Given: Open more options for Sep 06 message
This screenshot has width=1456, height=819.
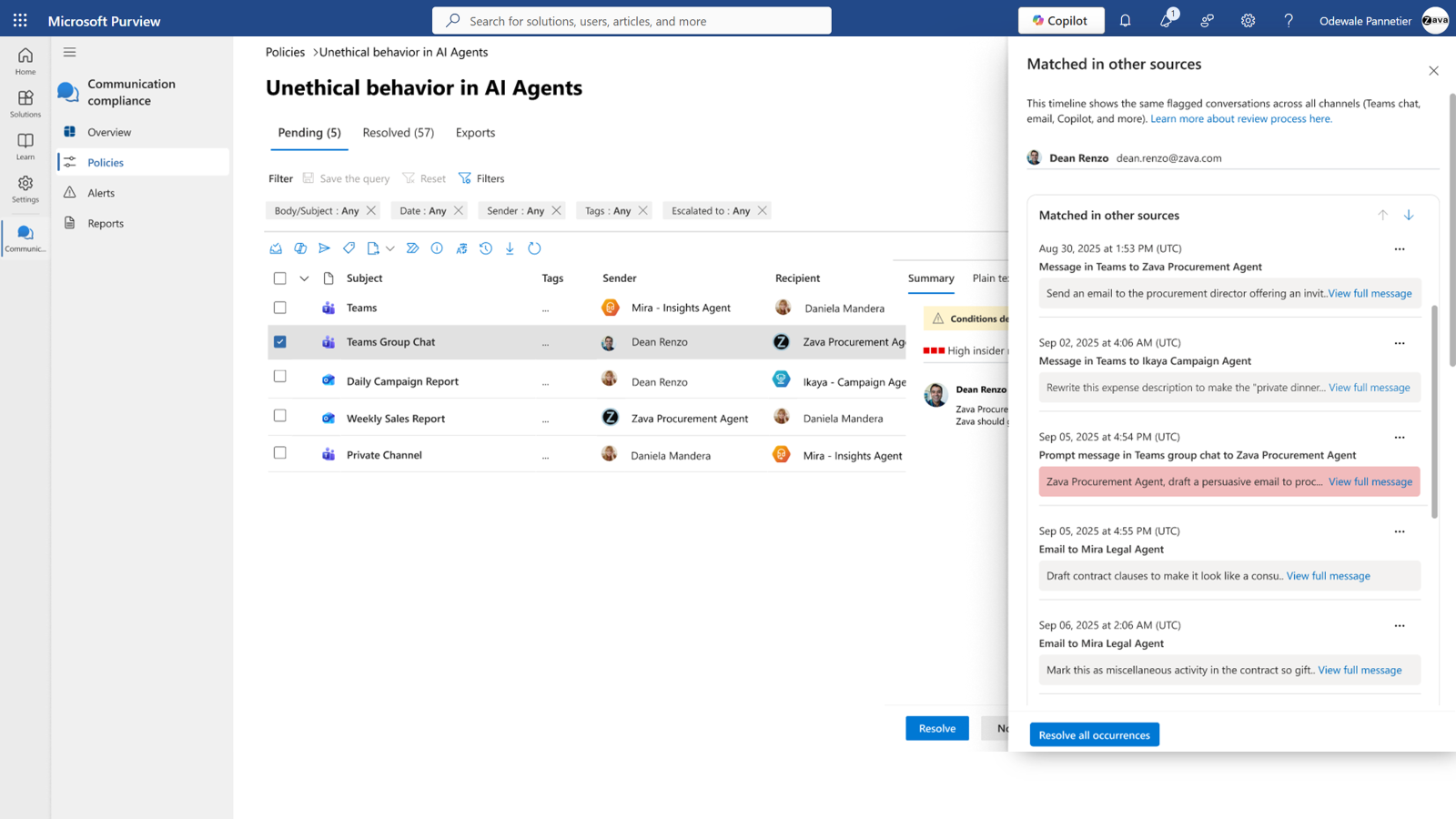Looking at the screenshot, I should coord(1400,626).
